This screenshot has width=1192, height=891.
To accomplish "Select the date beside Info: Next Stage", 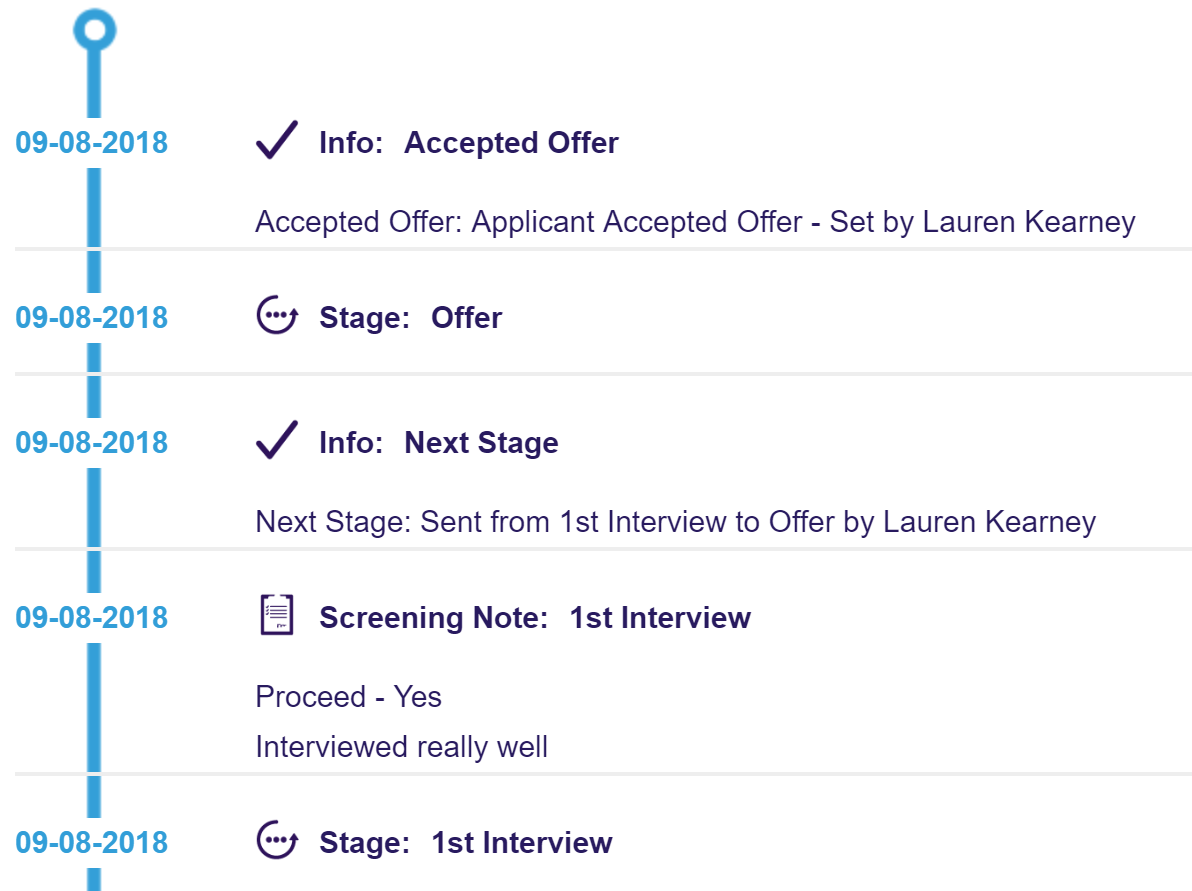I will tap(91, 442).
